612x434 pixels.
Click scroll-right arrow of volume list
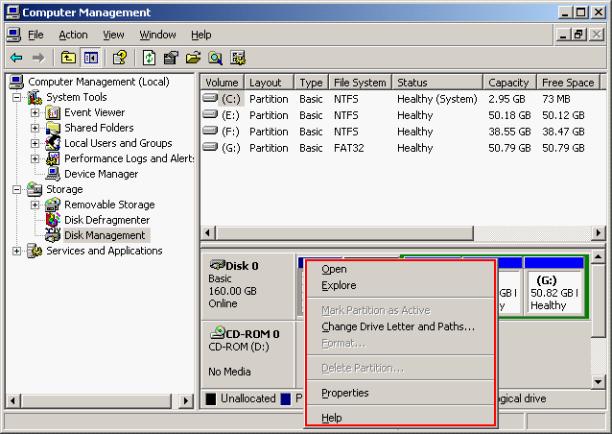click(598, 233)
